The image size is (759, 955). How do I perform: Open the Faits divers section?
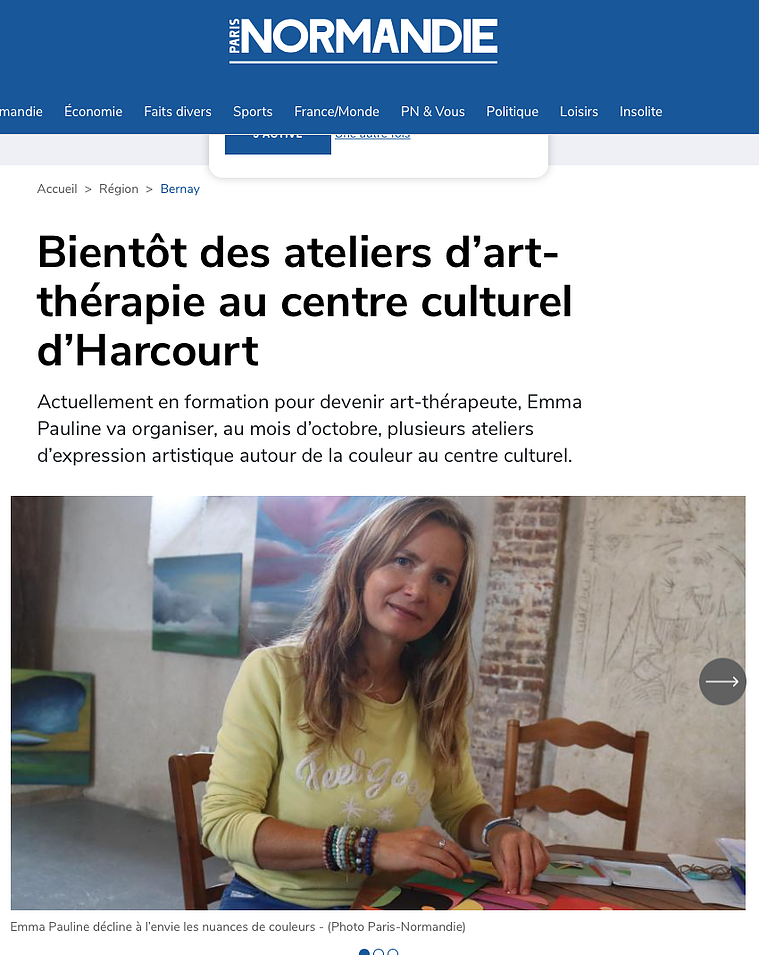tap(177, 111)
